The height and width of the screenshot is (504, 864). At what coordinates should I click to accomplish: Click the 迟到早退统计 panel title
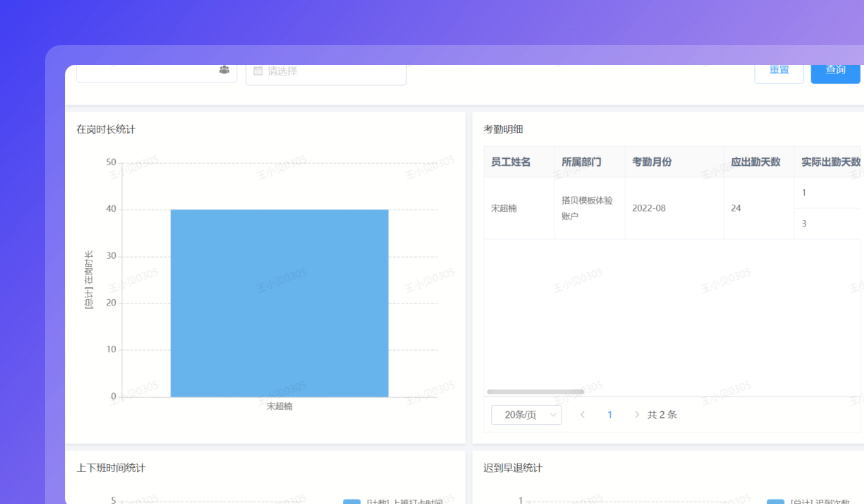pyautogui.click(x=513, y=468)
